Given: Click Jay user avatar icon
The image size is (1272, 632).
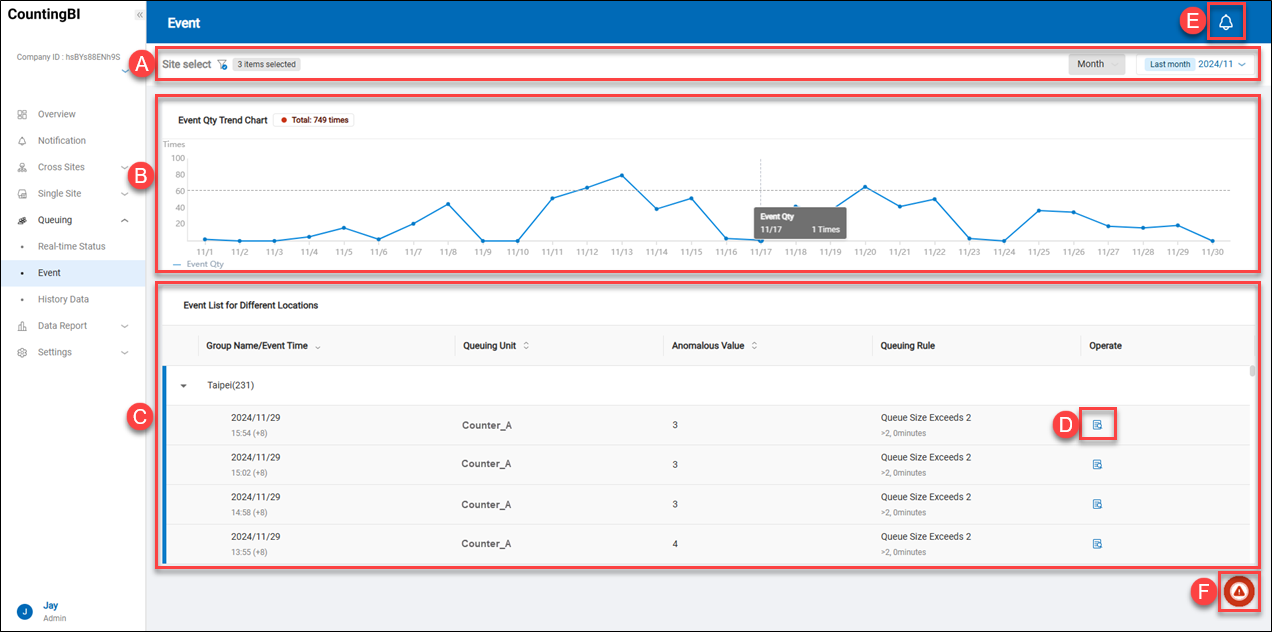Looking at the screenshot, I should (x=25, y=611).
